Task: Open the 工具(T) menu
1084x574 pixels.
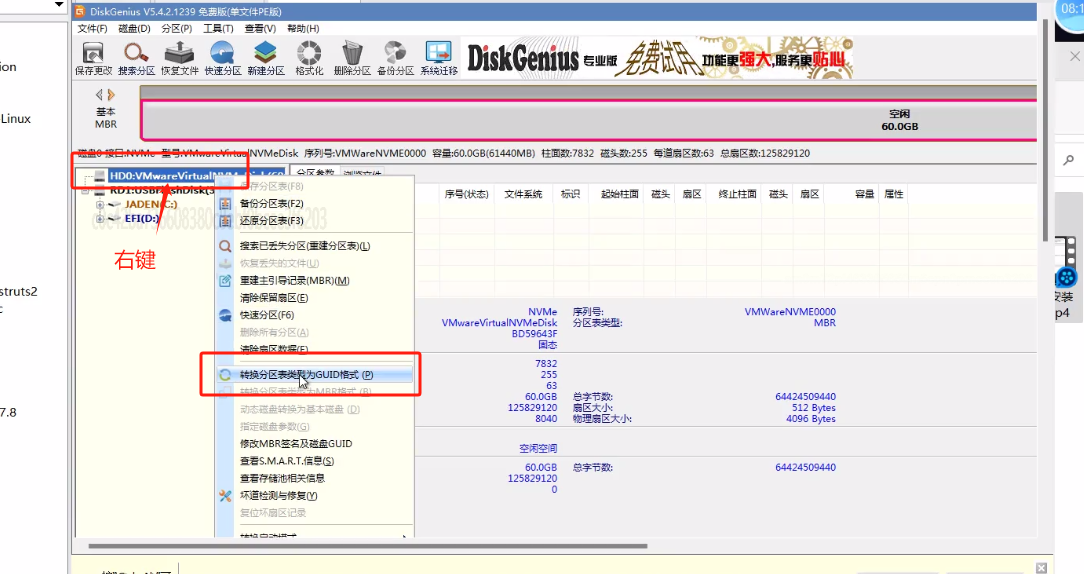Action: click(x=218, y=28)
